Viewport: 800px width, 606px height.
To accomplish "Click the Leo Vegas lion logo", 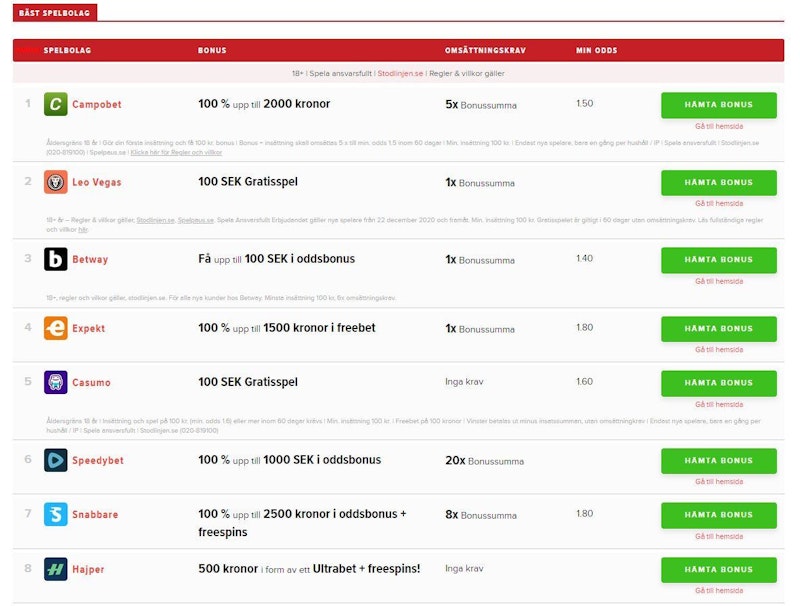I will [x=56, y=182].
